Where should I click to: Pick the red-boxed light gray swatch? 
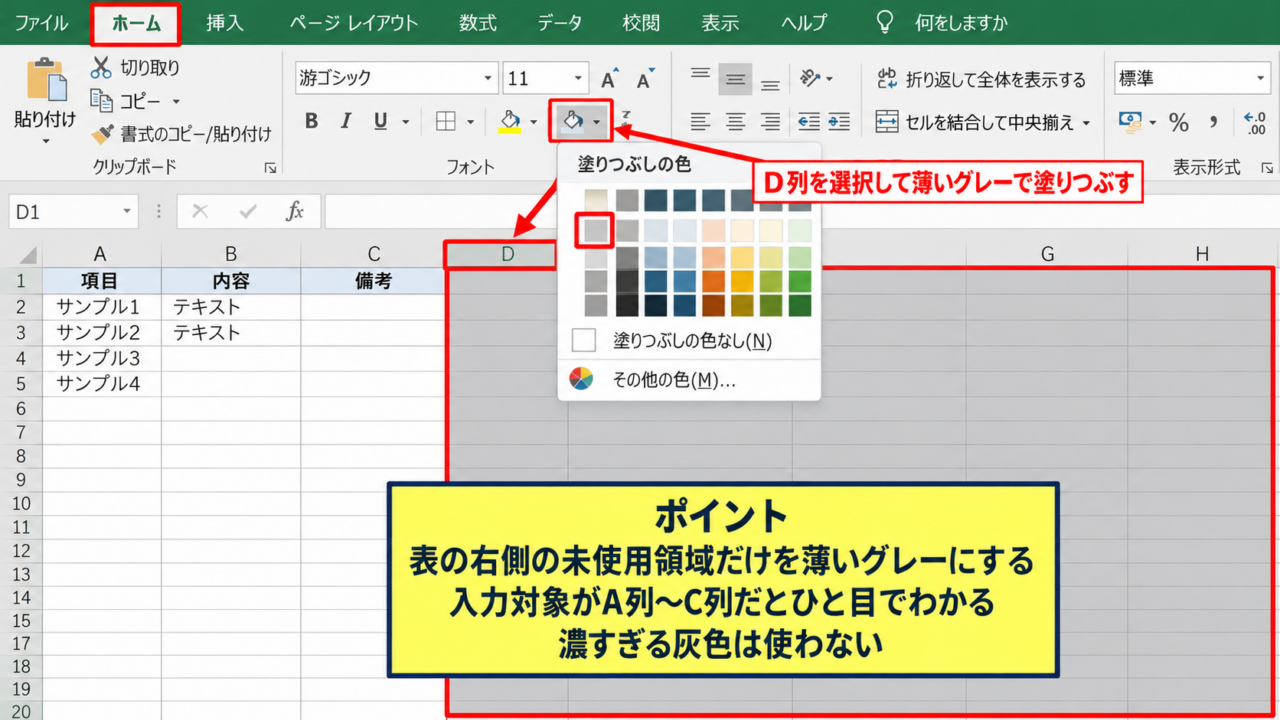point(595,231)
